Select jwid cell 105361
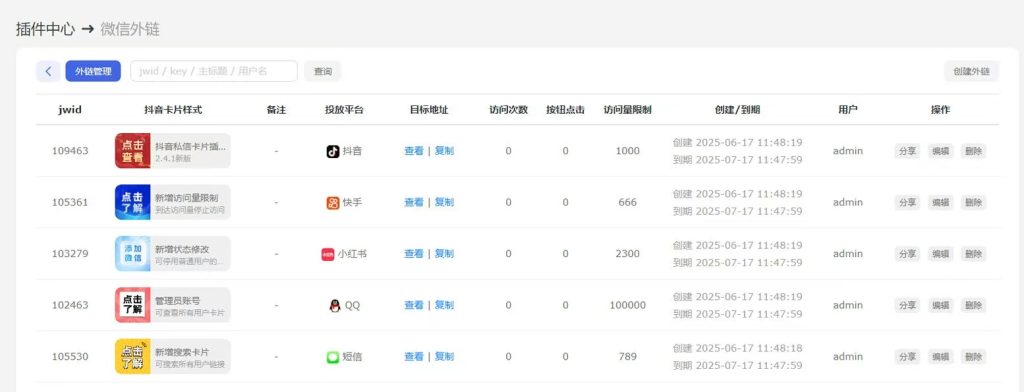1024x392 pixels. (x=70, y=203)
